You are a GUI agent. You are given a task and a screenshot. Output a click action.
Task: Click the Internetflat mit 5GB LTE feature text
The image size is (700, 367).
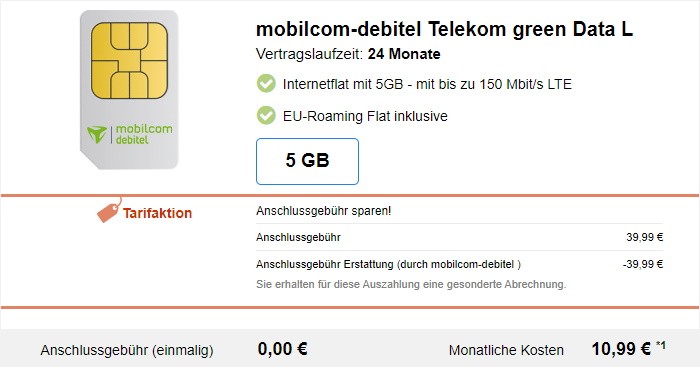pyautogui.click(x=427, y=84)
